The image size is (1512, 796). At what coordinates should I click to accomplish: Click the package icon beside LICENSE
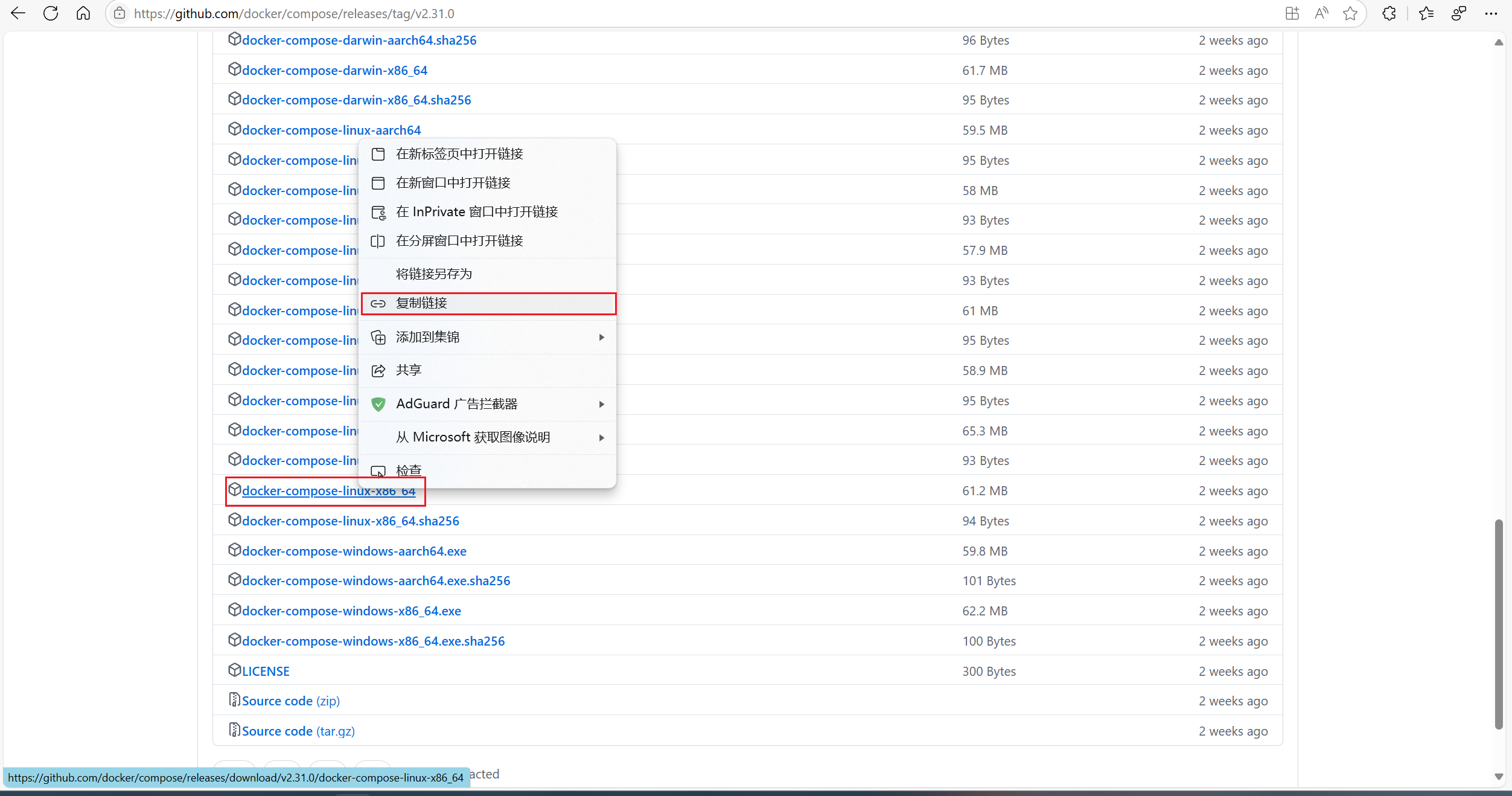pyautogui.click(x=234, y=670)
